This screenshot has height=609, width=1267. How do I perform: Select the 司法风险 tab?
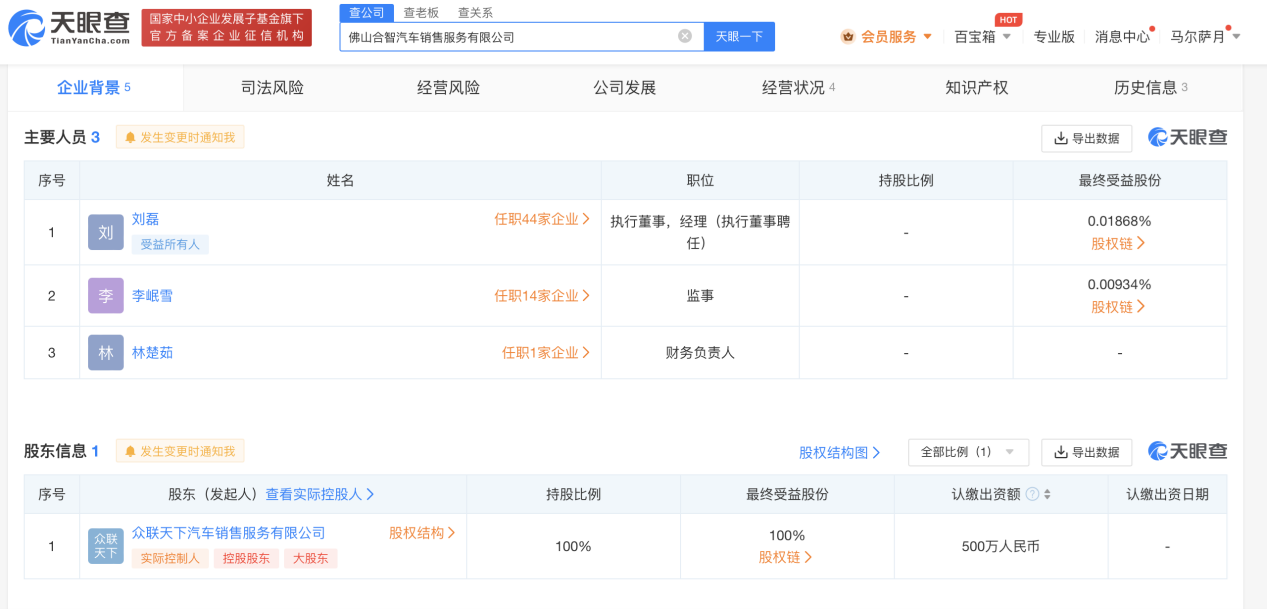tap(272, 88)
